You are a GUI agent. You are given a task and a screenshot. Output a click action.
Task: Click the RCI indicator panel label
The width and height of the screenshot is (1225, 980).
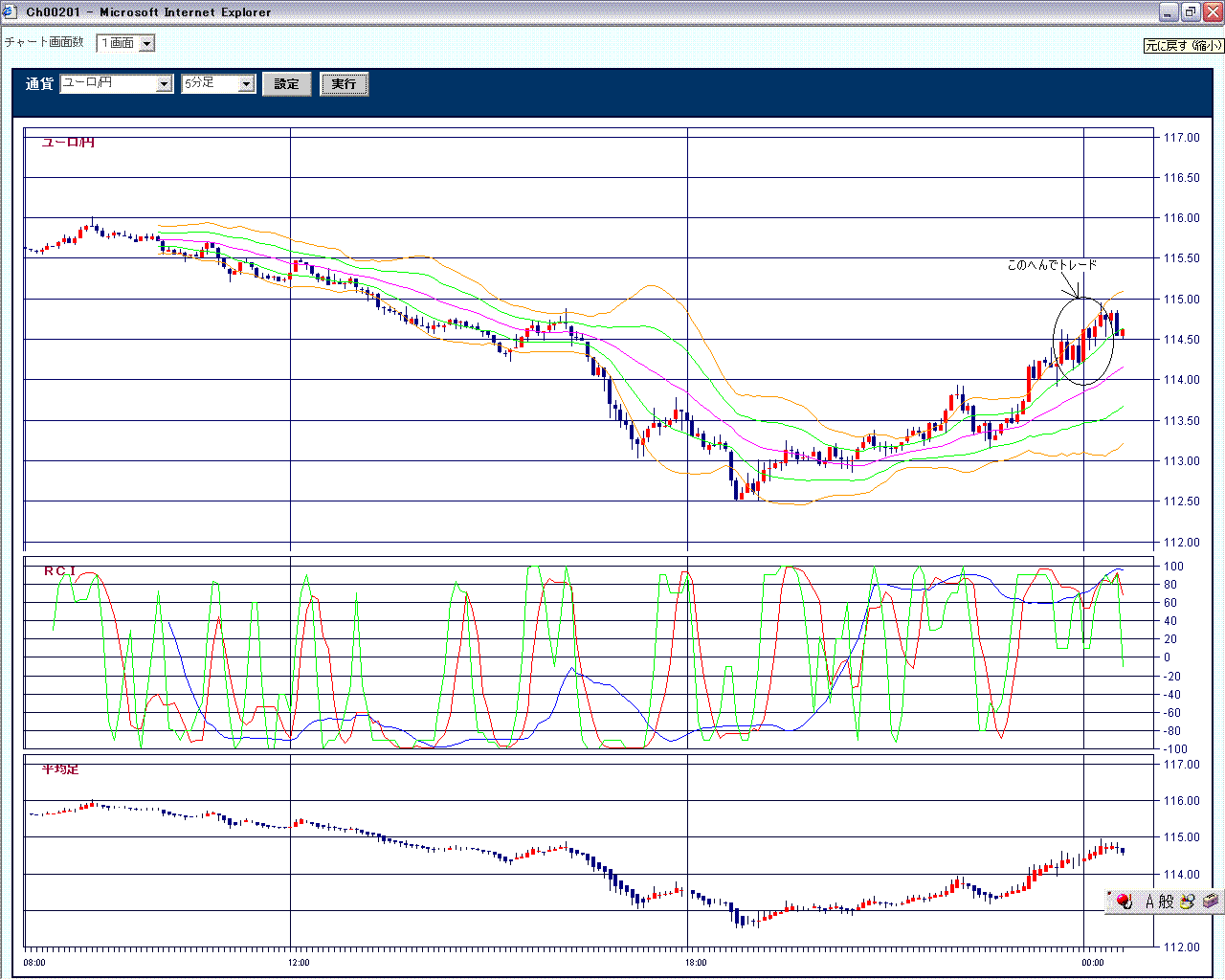tap(59, 570)
